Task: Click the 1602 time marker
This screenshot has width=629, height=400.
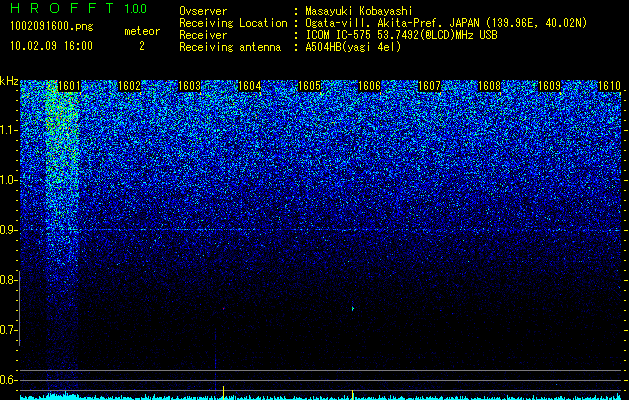Action: point(130,86)
